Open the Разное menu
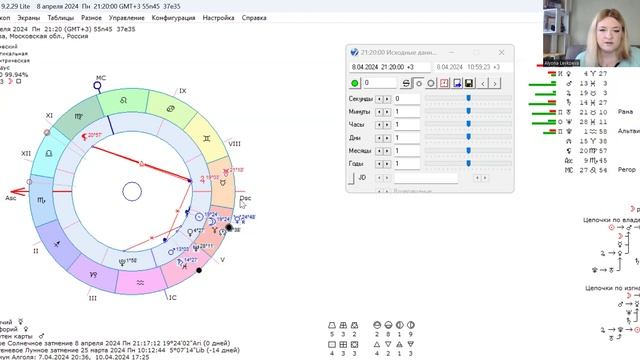This screenshot has width=640, height=360. [91, 18]
